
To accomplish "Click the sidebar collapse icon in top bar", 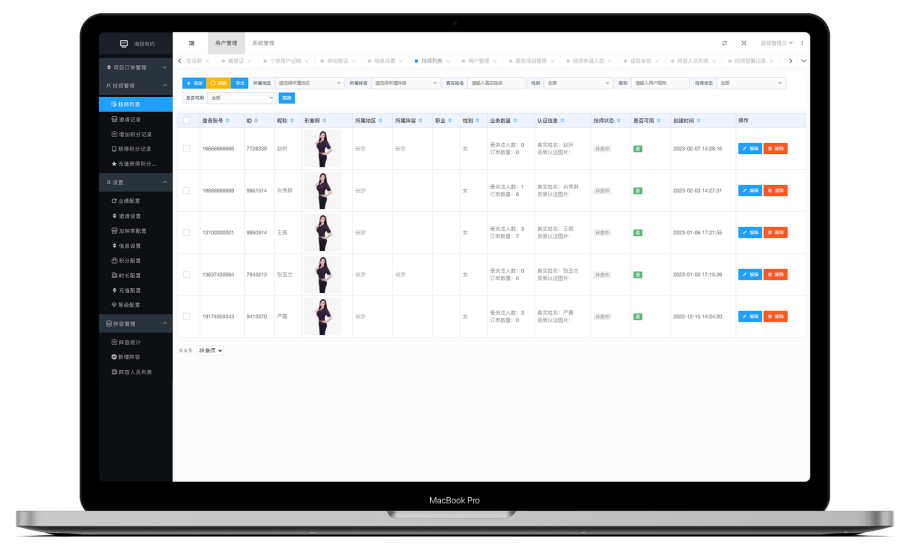I will [x=191, y=43].
